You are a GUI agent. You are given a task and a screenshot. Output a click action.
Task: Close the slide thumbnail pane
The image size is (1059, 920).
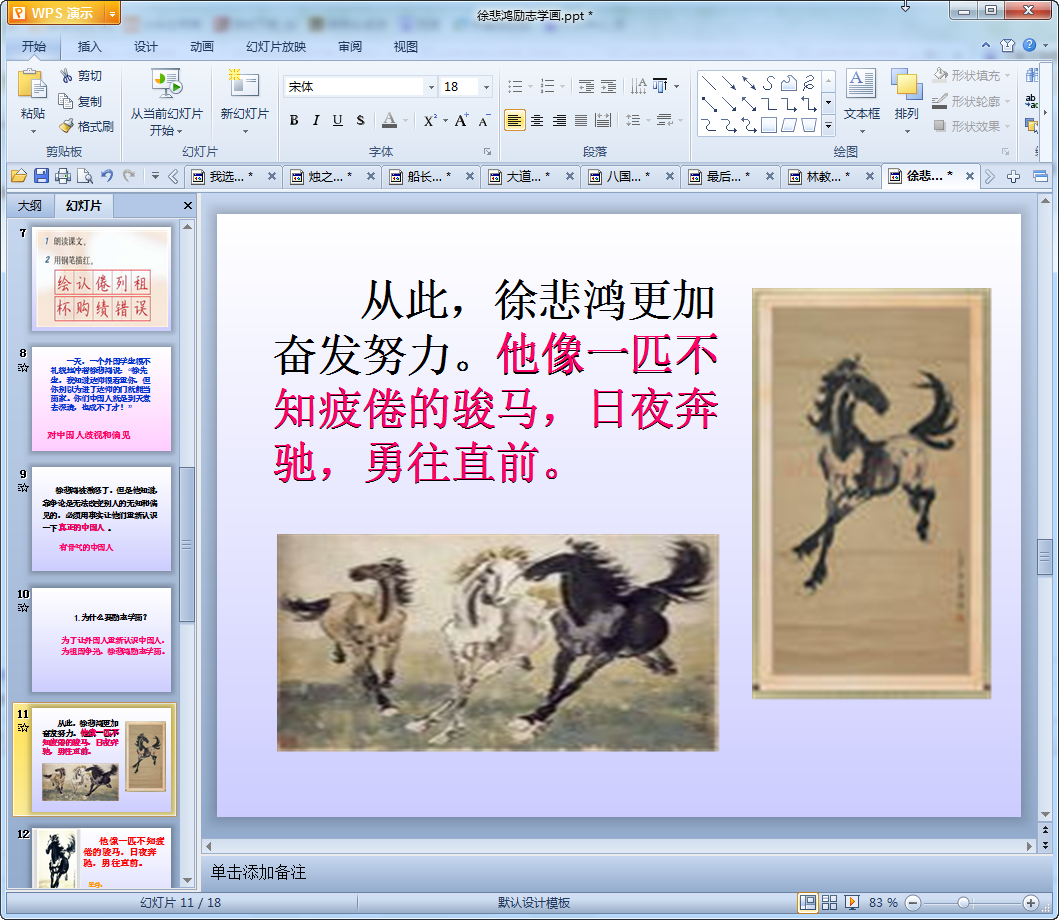click(x=188, y=205)
